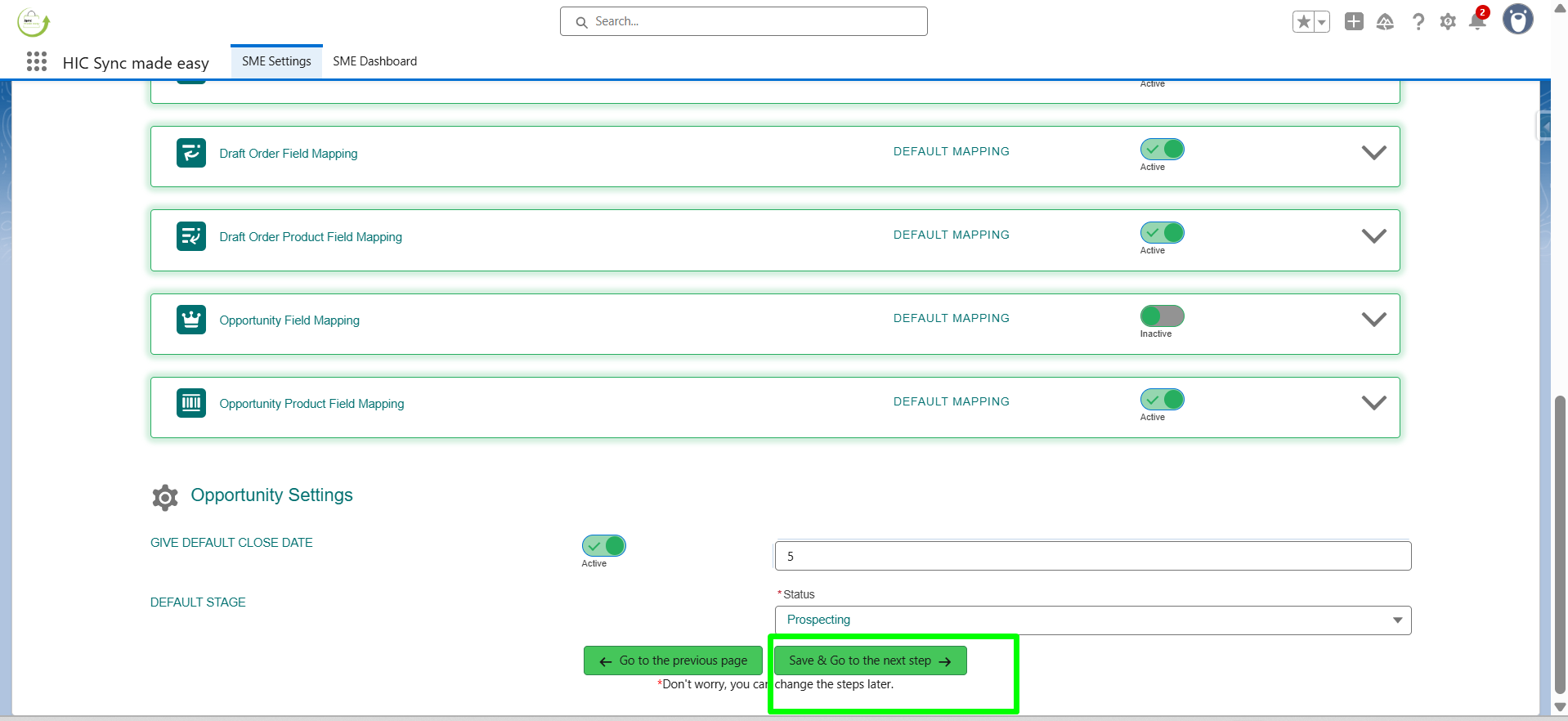Click Go to the previous page button
This screenshot has width=1568, height=721.
point(673,661)
